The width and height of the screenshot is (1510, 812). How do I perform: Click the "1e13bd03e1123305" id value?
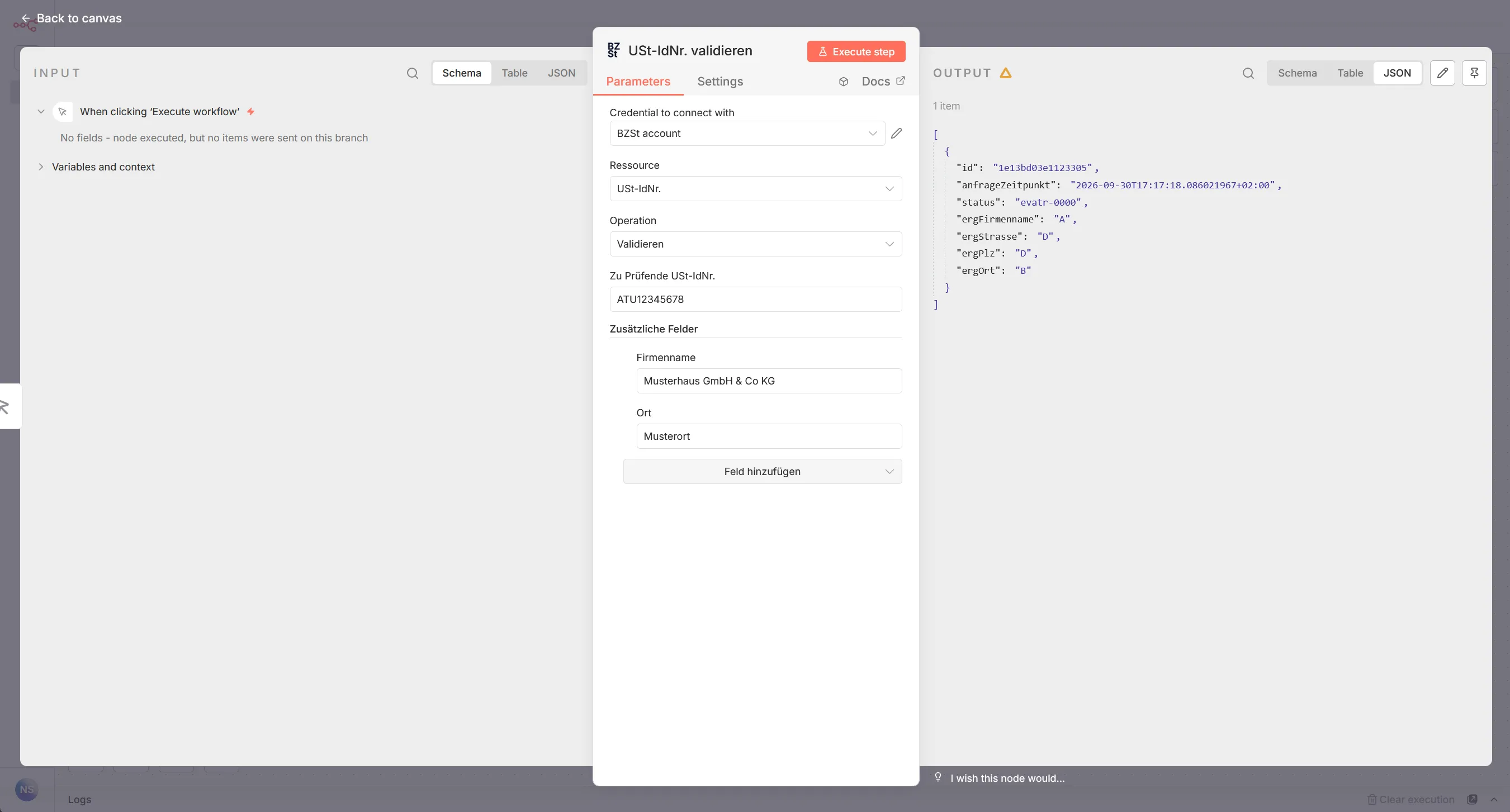tap(1042, 168)
